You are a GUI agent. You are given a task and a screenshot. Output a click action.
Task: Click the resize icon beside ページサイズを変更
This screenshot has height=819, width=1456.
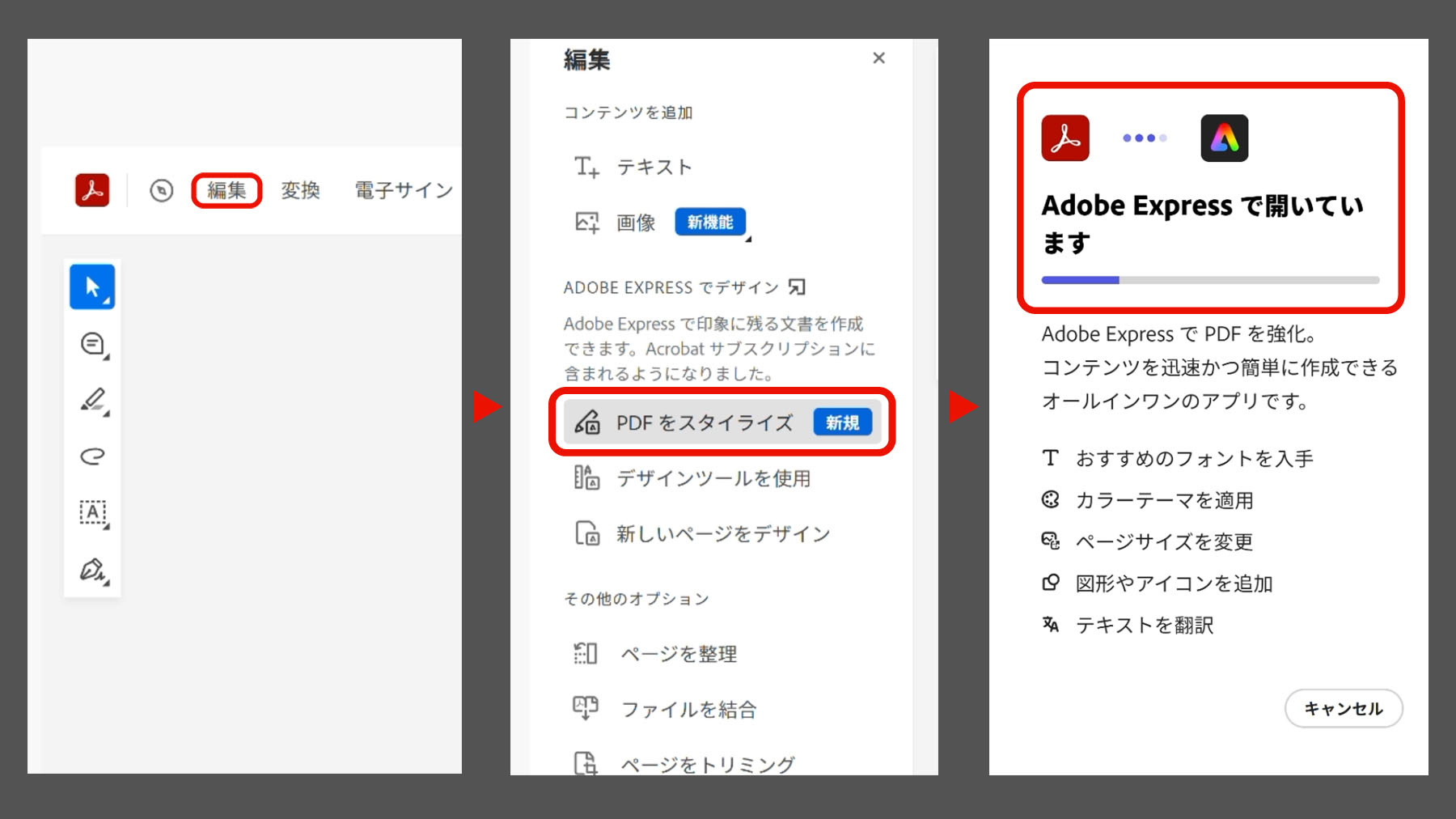(x=1051, y=541)
